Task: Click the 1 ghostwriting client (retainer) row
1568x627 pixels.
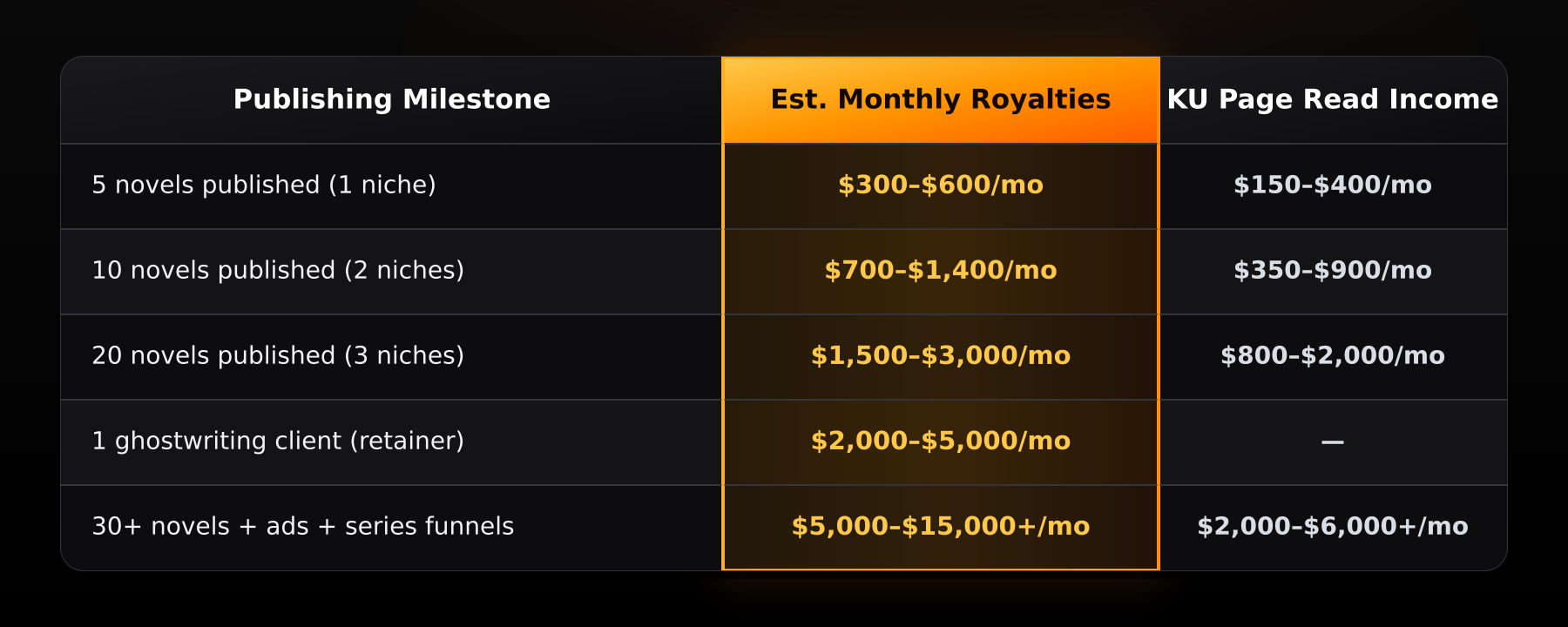Action: tap(784, 442)
